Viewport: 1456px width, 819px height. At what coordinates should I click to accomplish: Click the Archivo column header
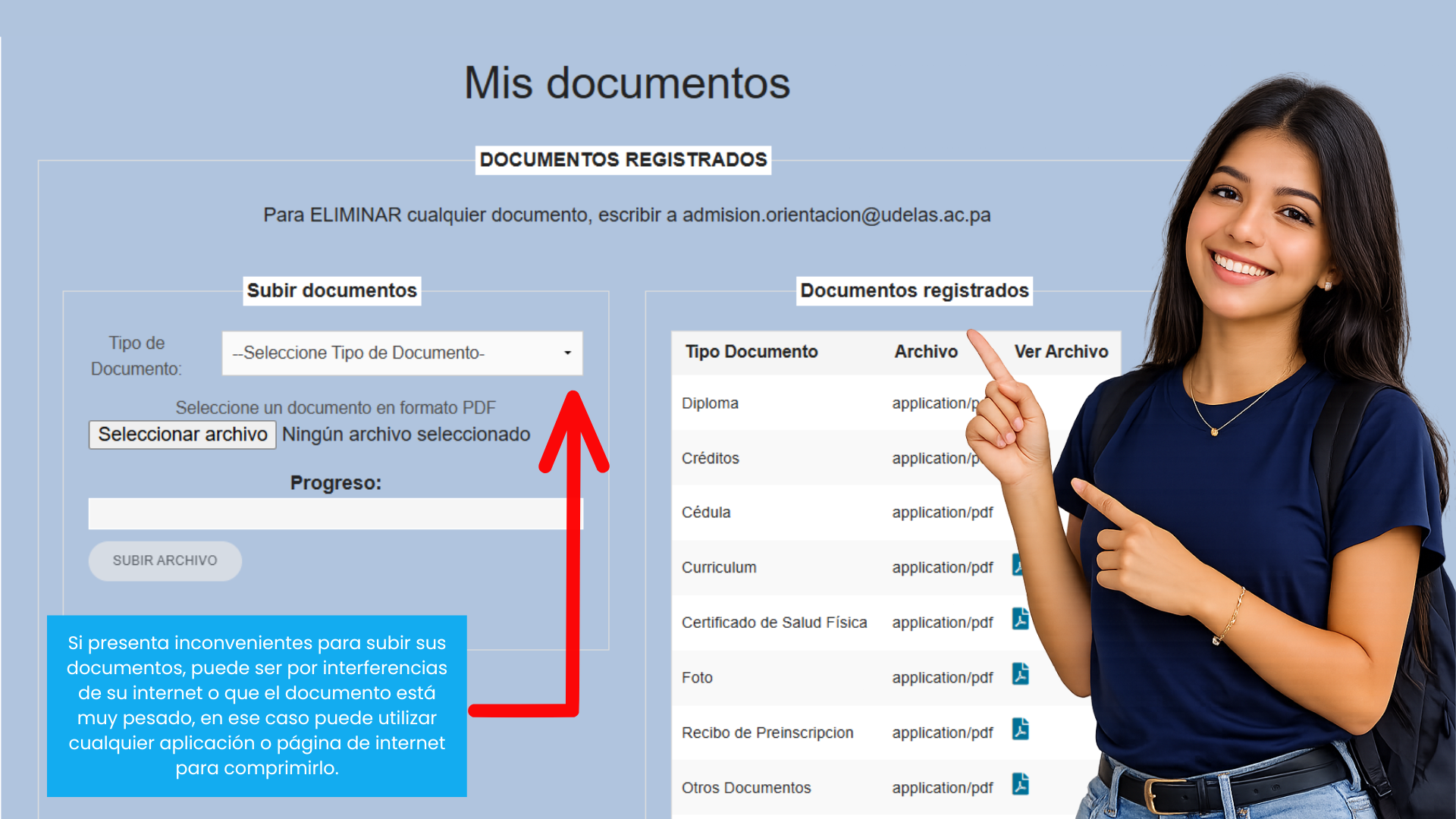click(x=926, y=352)
